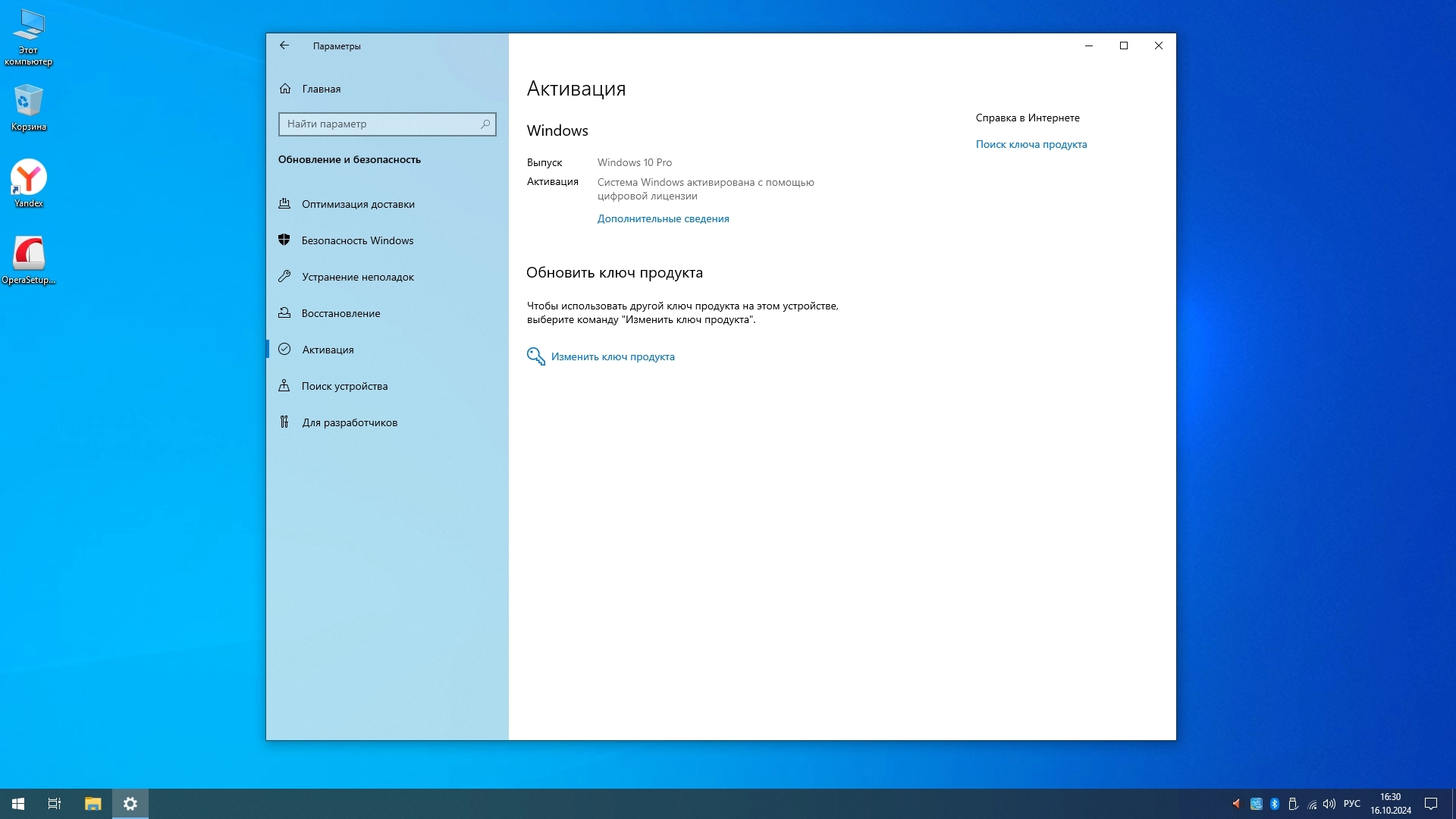Open Поиск ключа продукта help link
This screenshot has width=1456, height=819.
1031,144
